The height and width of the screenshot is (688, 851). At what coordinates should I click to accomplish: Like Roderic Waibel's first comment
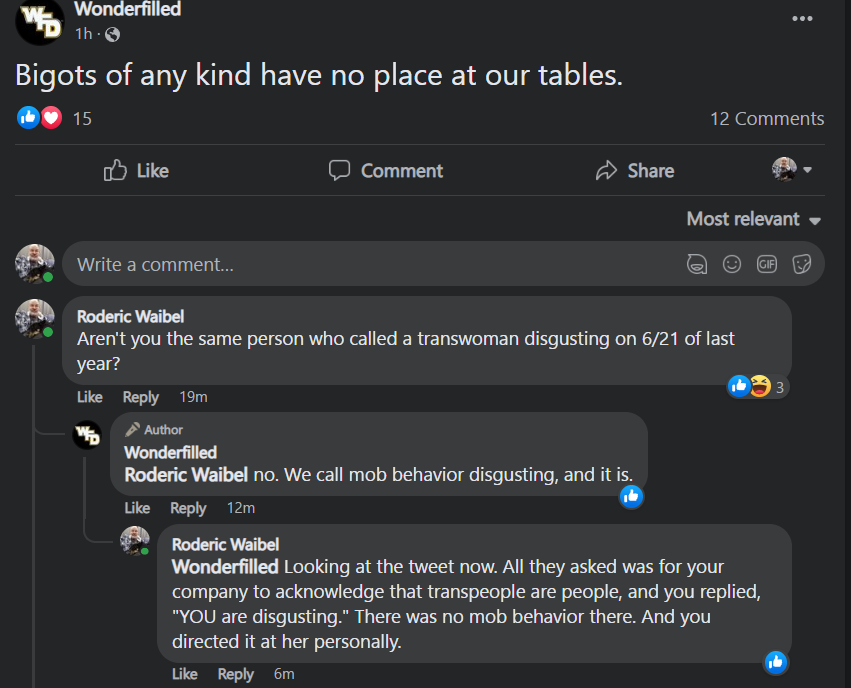coord(89,397)
